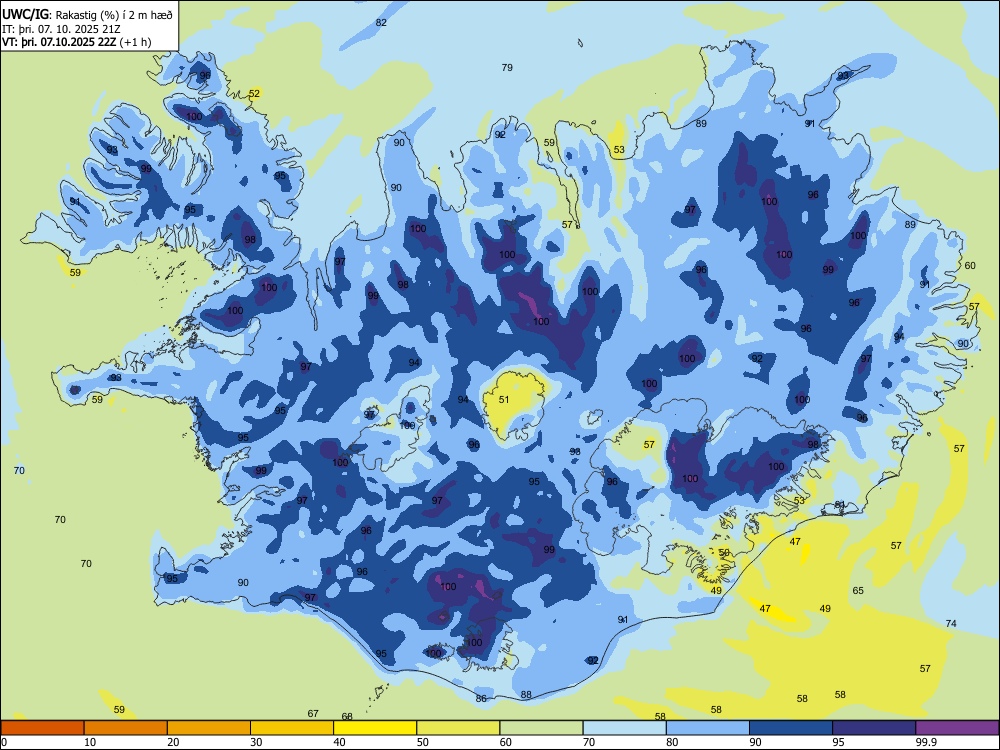This screenshot has width=1000, height=750.
Task: Pick the pale green 60–70 legend swatch
Action: [x=541, y=728]
